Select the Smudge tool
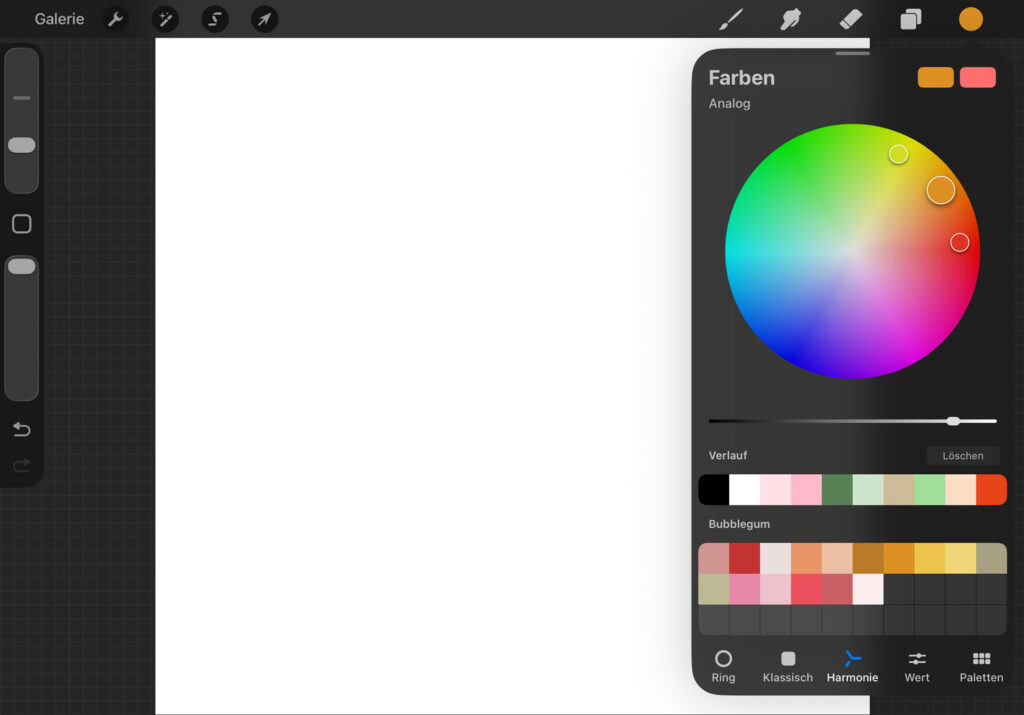Viewport: 1024px width, 715px height. pos(790,19)
